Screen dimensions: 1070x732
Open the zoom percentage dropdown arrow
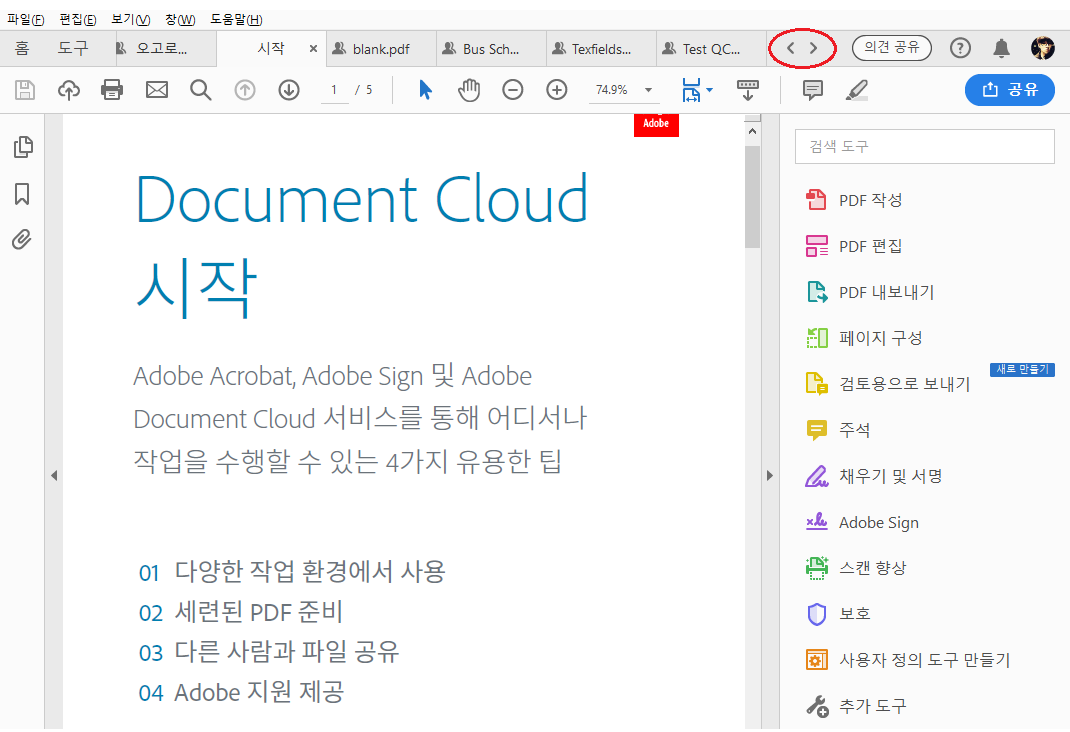tap(648, 90)
